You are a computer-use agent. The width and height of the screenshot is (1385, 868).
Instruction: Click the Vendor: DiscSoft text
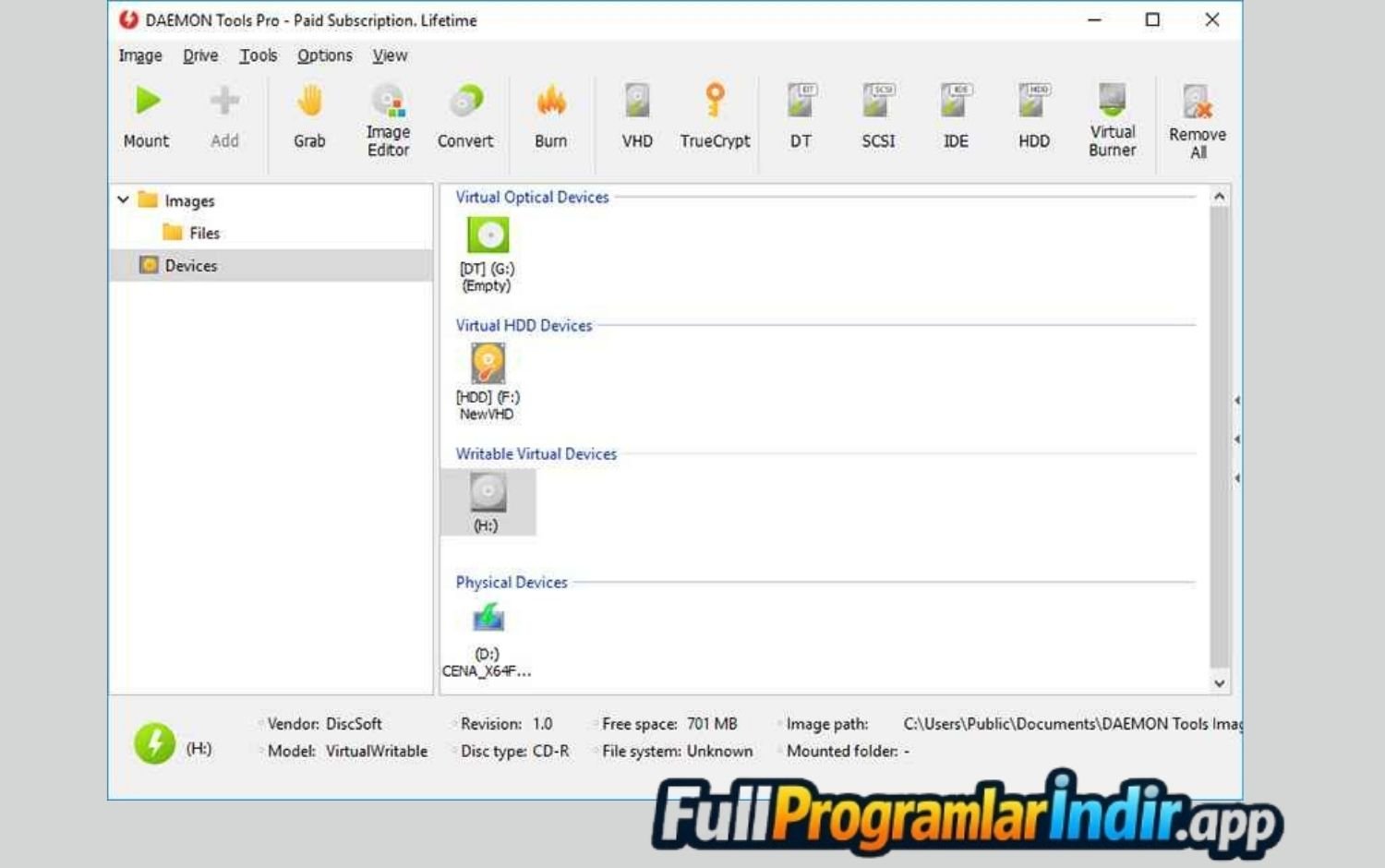pyautogui.click(x=324, y=724)
